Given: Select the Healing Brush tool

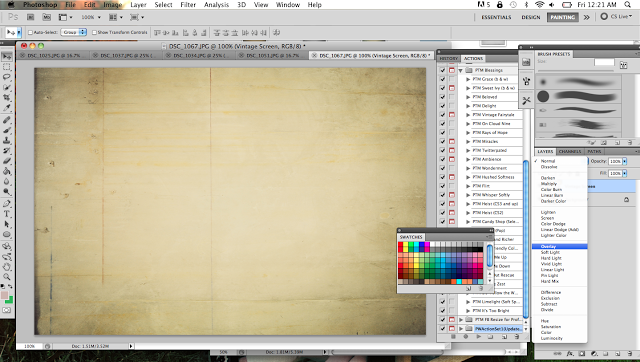Looking at the screenshot, I should [x=7, y=120].
